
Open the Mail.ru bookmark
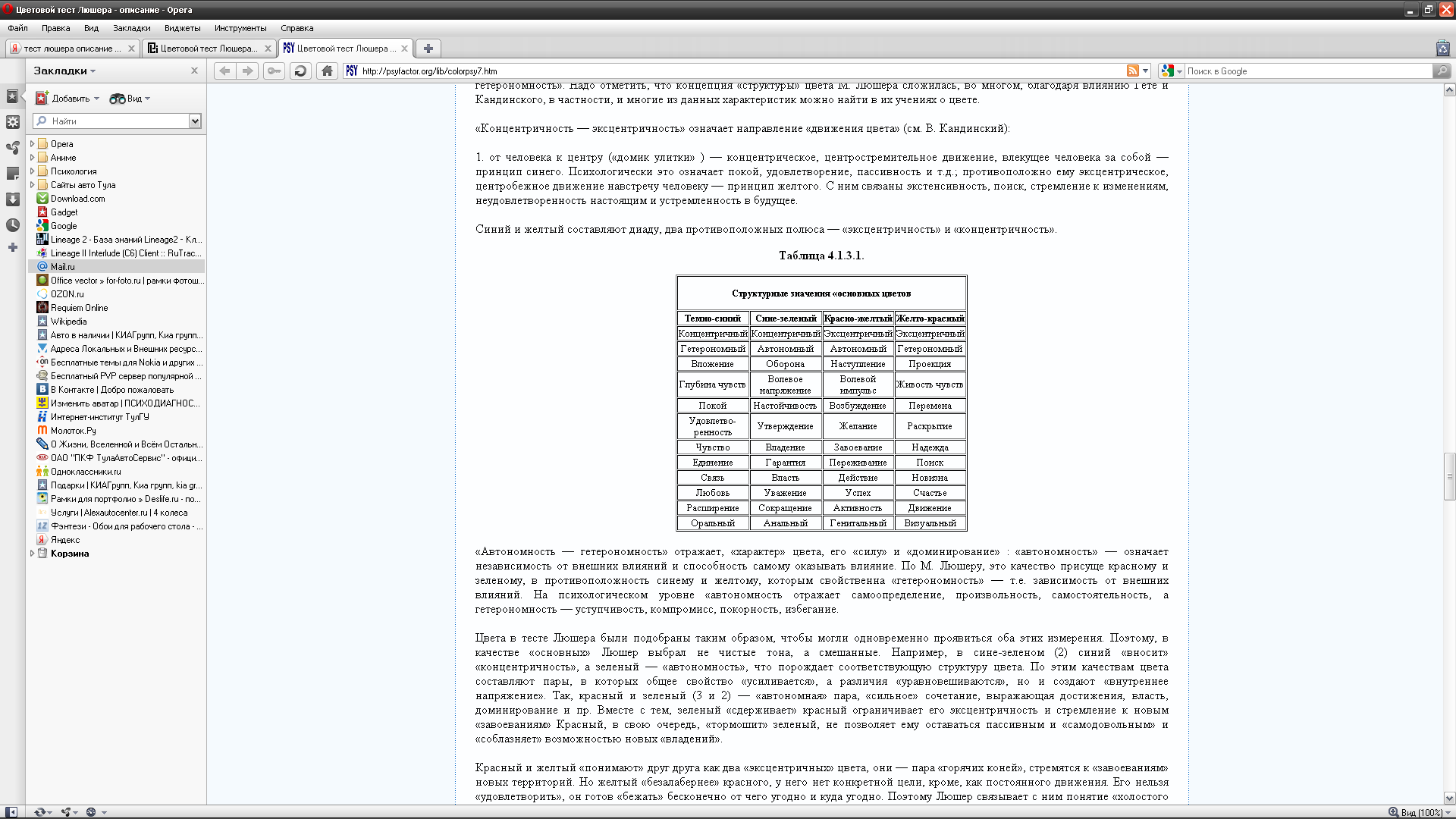pos(62,267)
